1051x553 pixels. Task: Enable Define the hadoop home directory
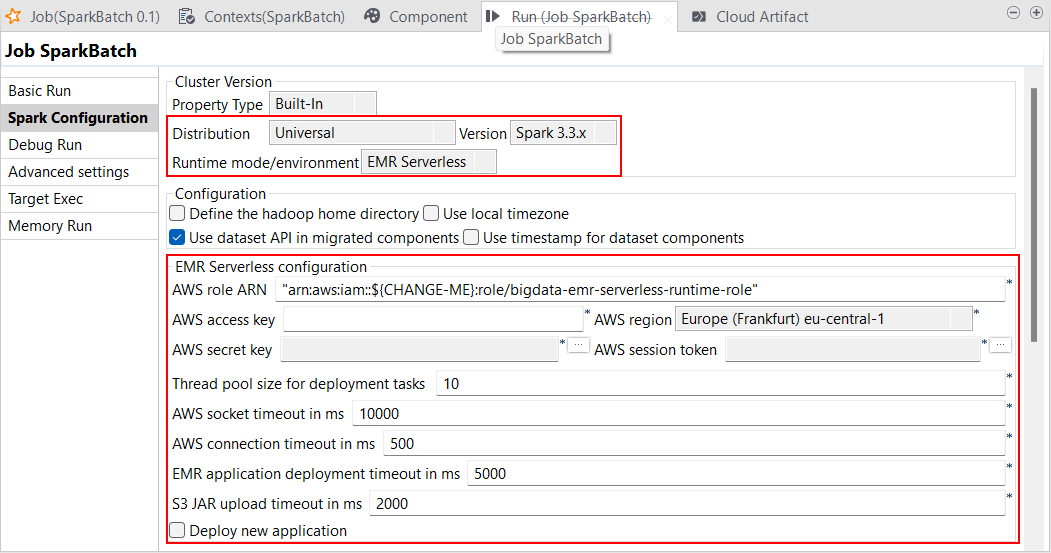178,214
